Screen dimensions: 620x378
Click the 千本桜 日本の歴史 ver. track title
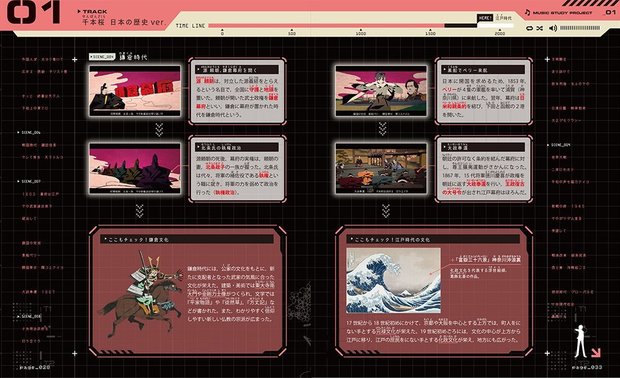point(124,22)
